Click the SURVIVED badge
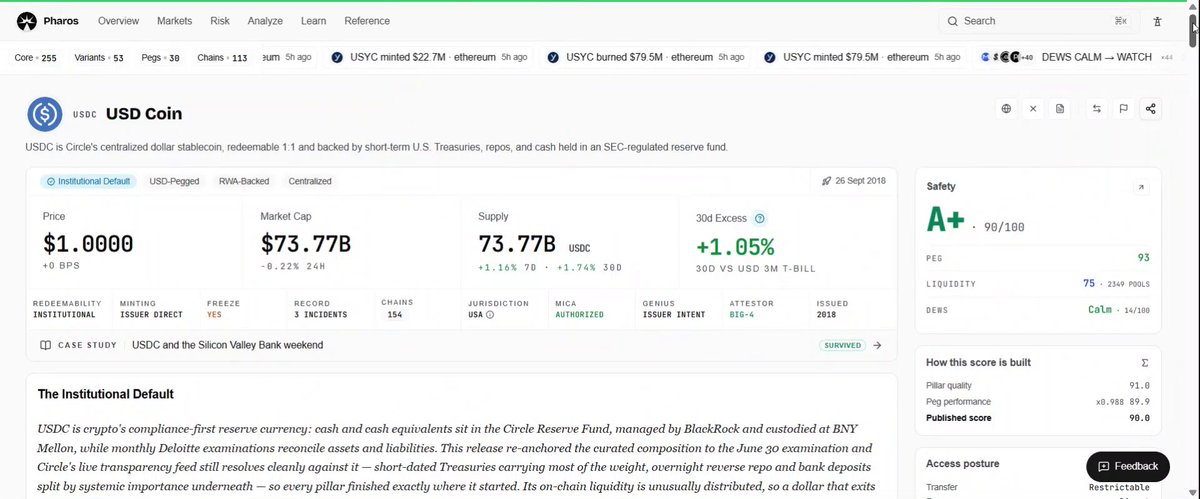The width and height of the screenshot is (1200, 499). tap(842, 345)
